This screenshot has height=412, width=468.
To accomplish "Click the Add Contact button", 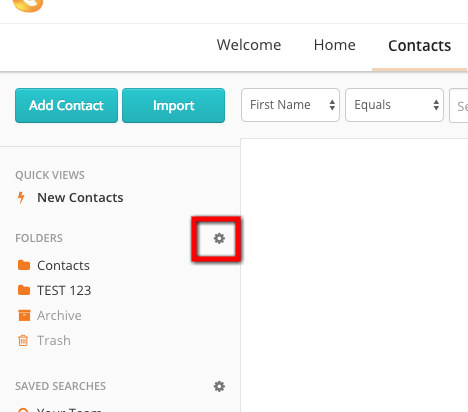I will pos(66,106).
